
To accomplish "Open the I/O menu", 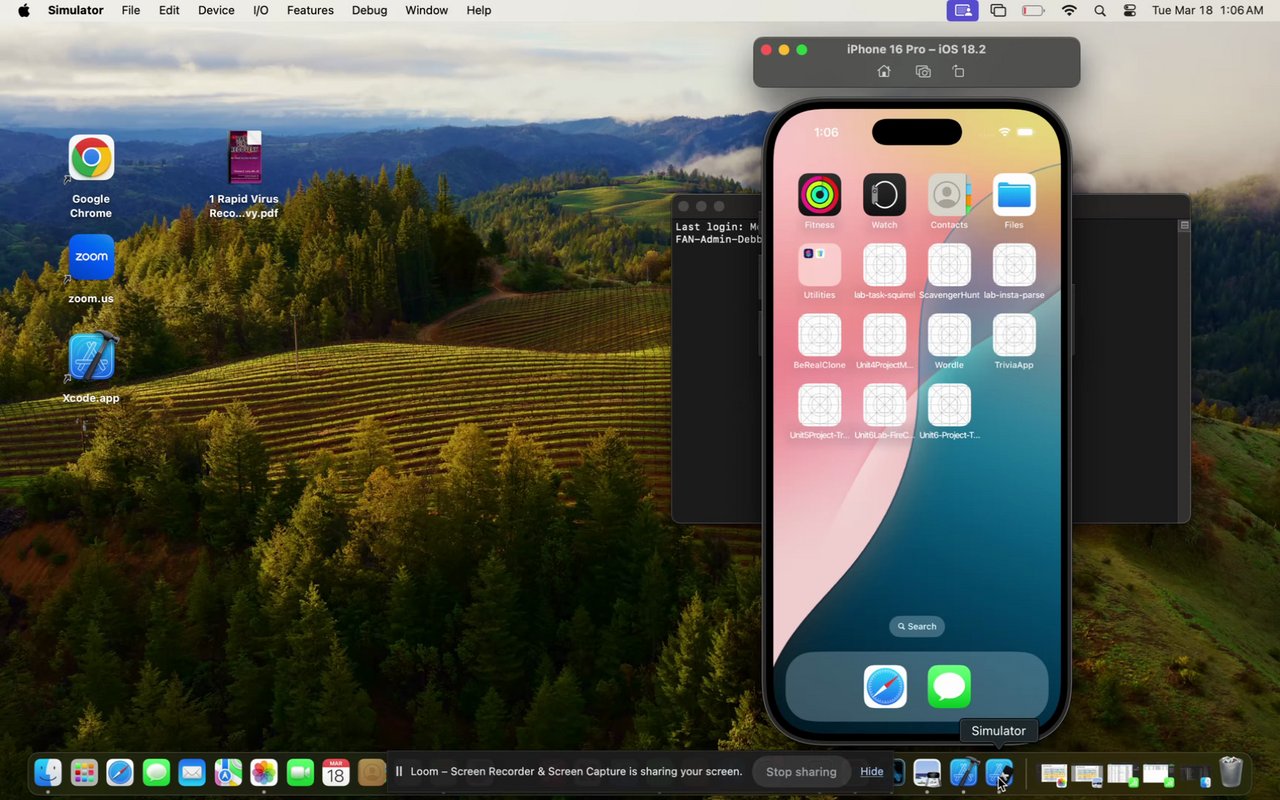I will [x=261, y=10].
